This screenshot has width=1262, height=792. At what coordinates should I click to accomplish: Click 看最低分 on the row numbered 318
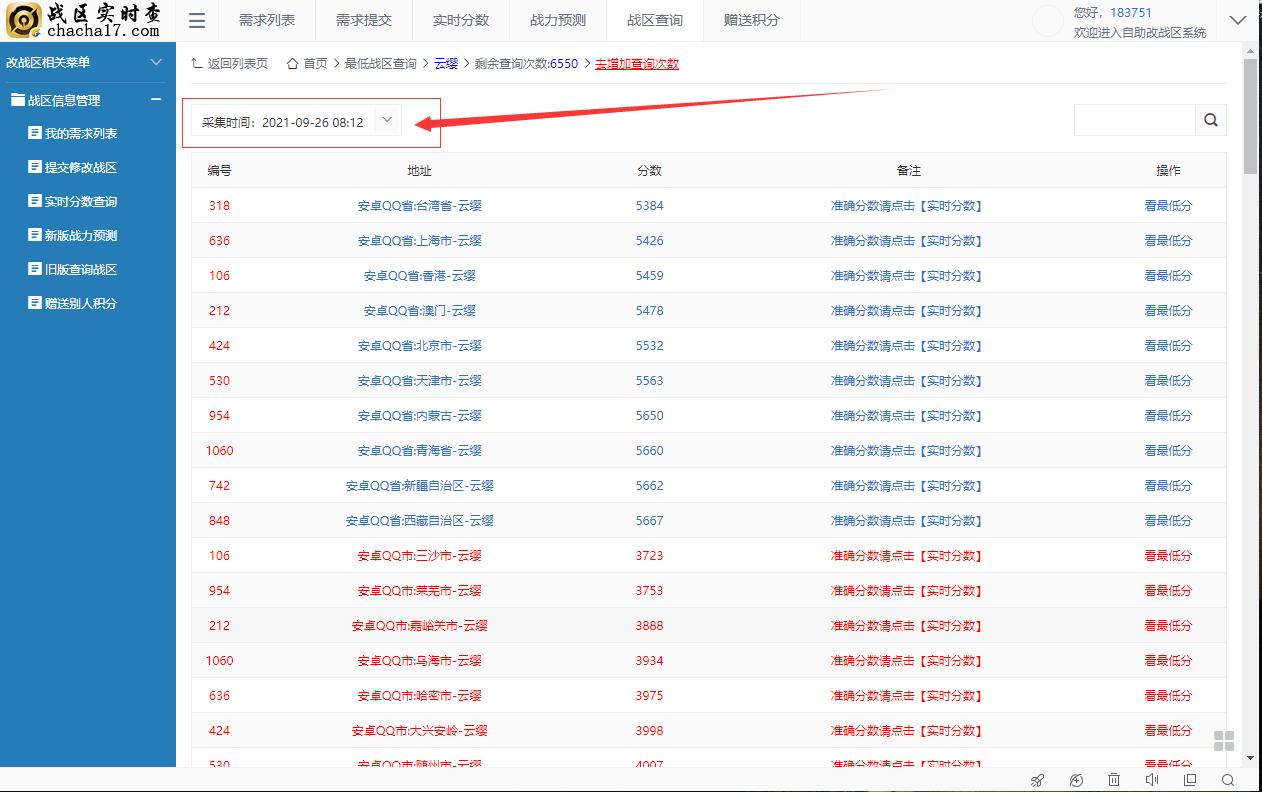(x=1168, y=205)
